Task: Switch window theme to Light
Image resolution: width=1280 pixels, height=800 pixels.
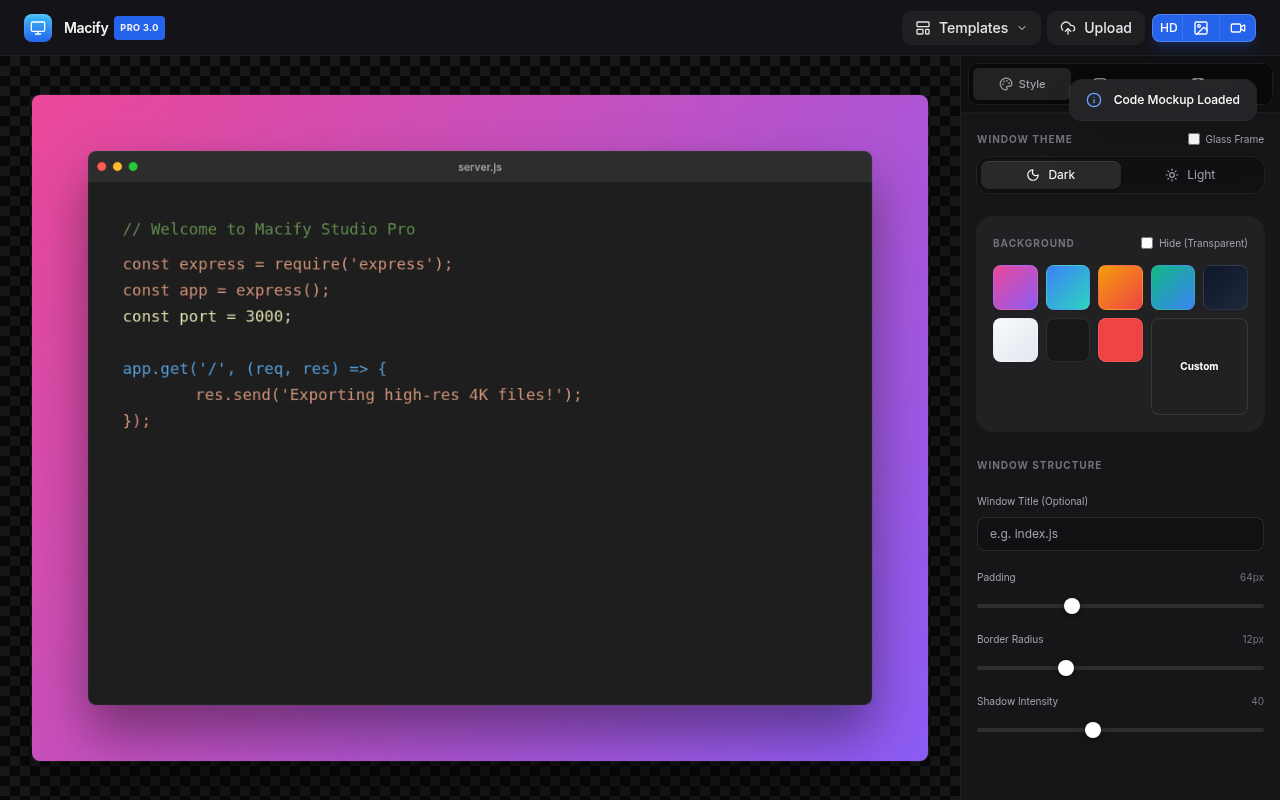Action: click(1190, 175)
